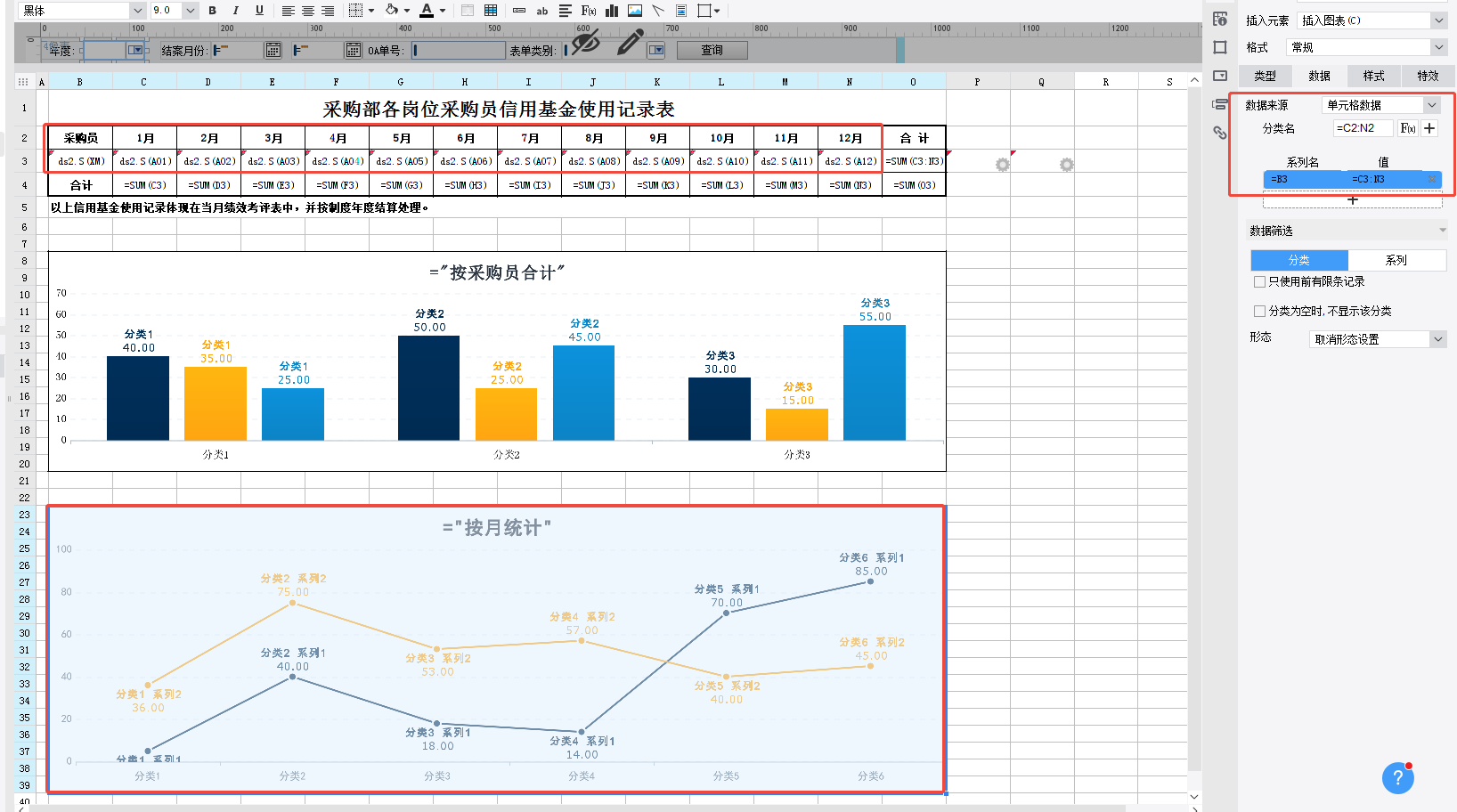Click the cell borders icon
The image size is (1457, 812).
pos(355,11)
